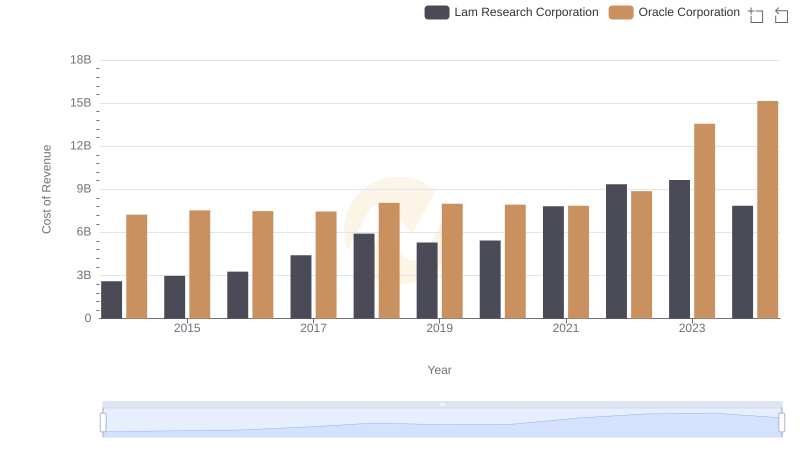The height and width of the screenshot is (461, 800).
Task: Click the 3B y-axis label
Action: pyautogui.click(x=84, y=275)
